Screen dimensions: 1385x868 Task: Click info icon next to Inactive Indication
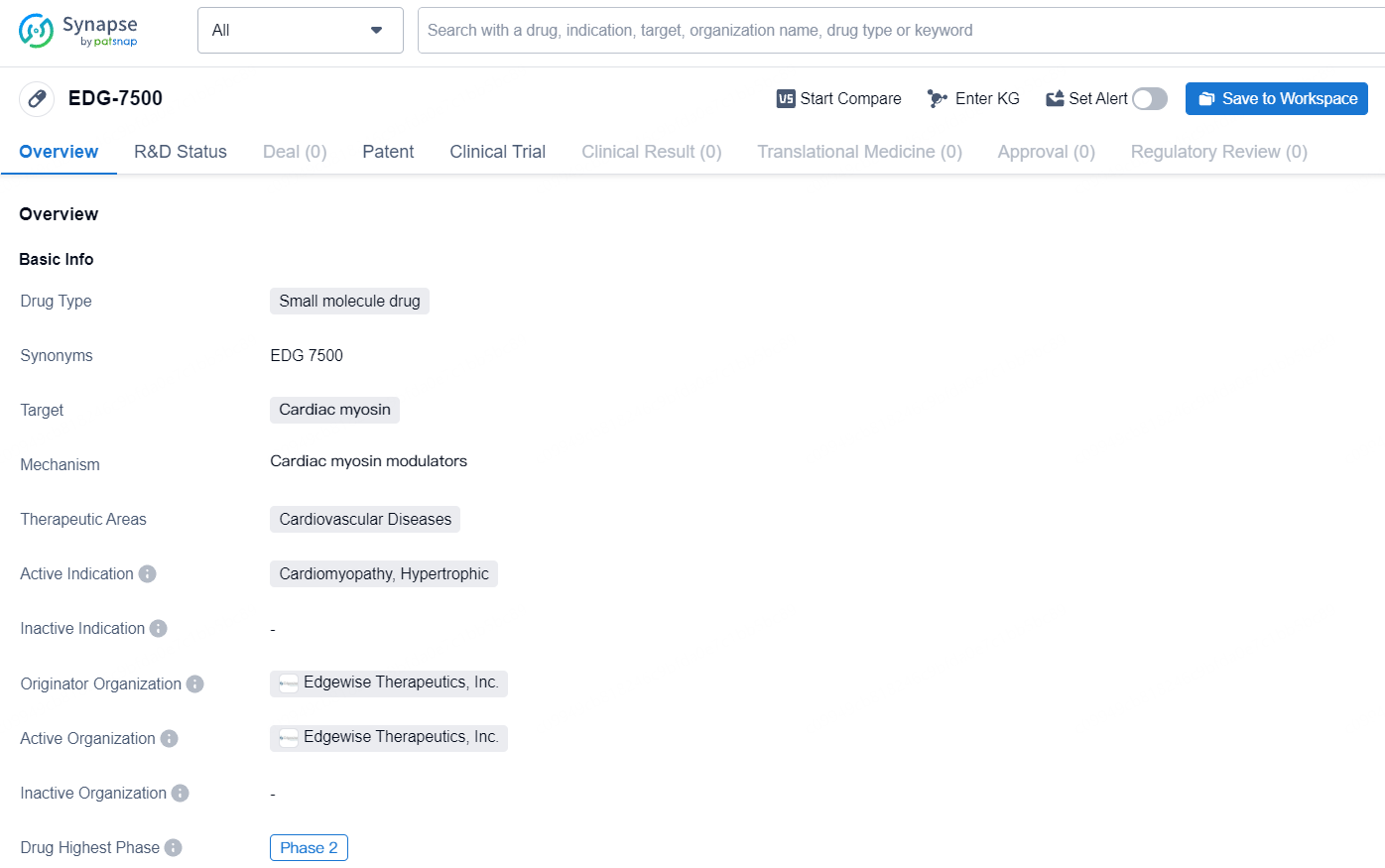pyautogui.click(x=159, y=628)
